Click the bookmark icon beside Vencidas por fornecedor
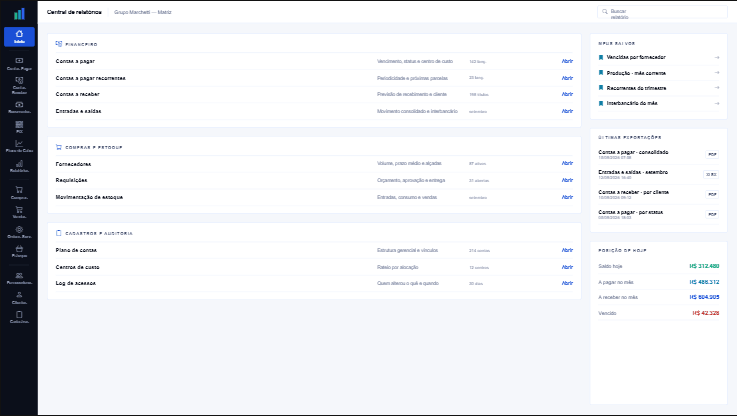The width and height of the screenshot is (737, 416). tap(601, 57)
